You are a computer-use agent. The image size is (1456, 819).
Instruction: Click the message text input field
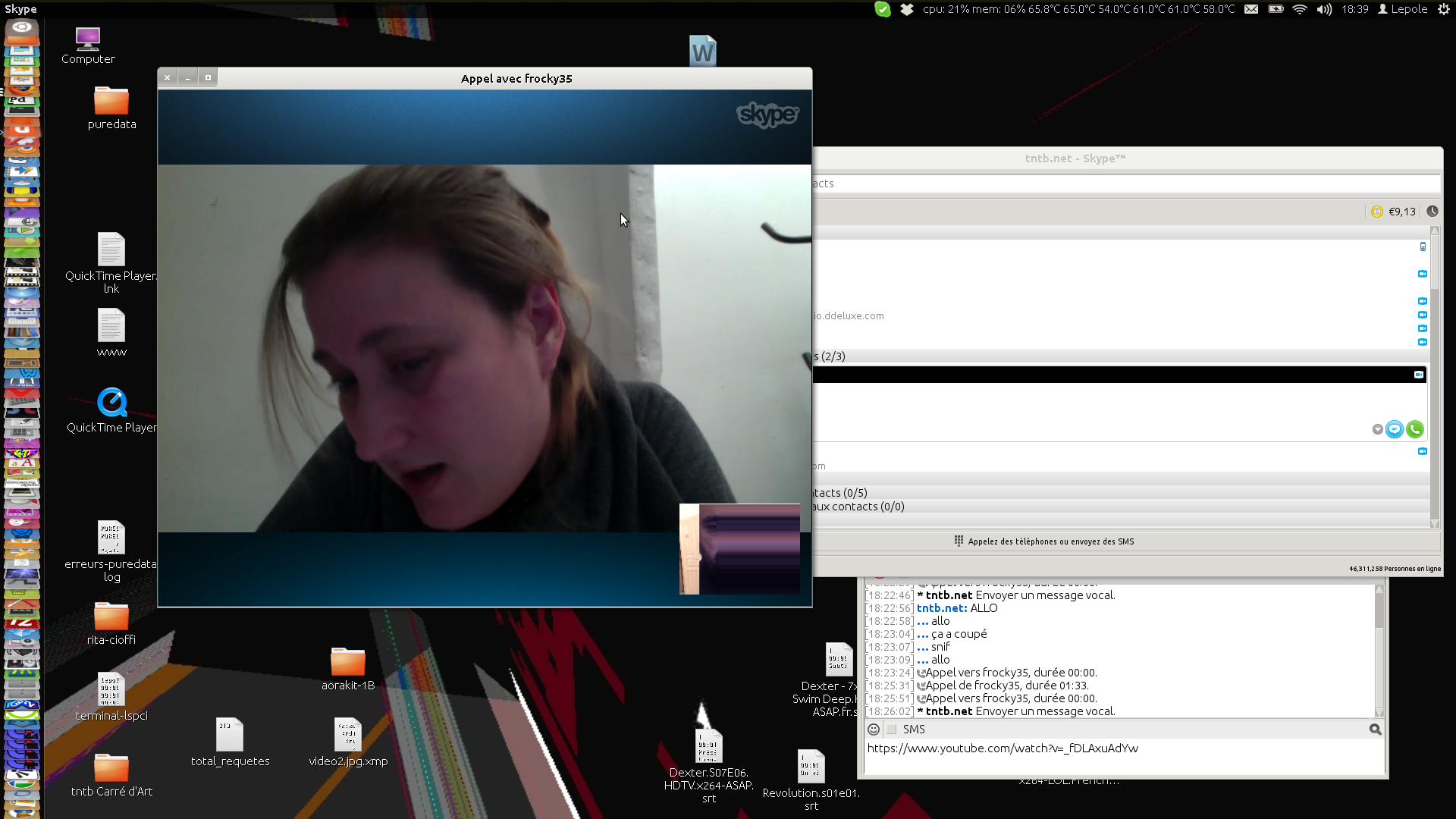coord(1122,757)
